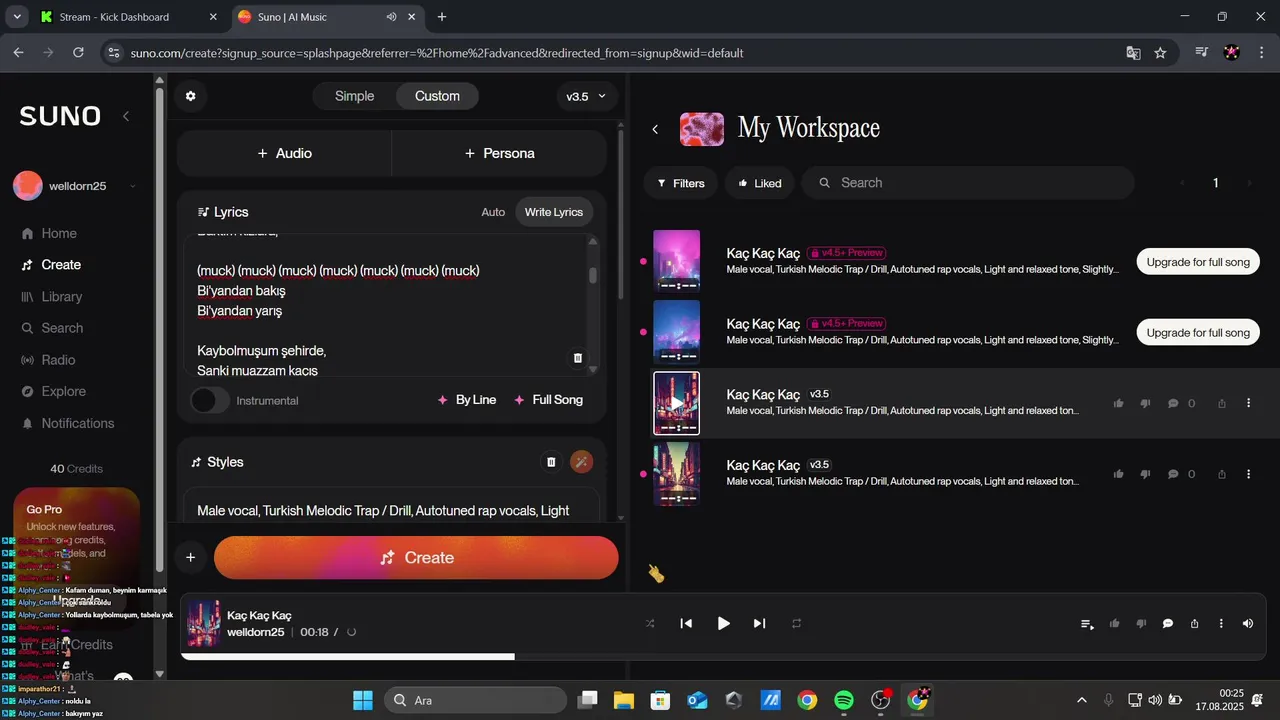Skip to next track in player
Screen dimensions: 1280x720
tap(759, 623)
